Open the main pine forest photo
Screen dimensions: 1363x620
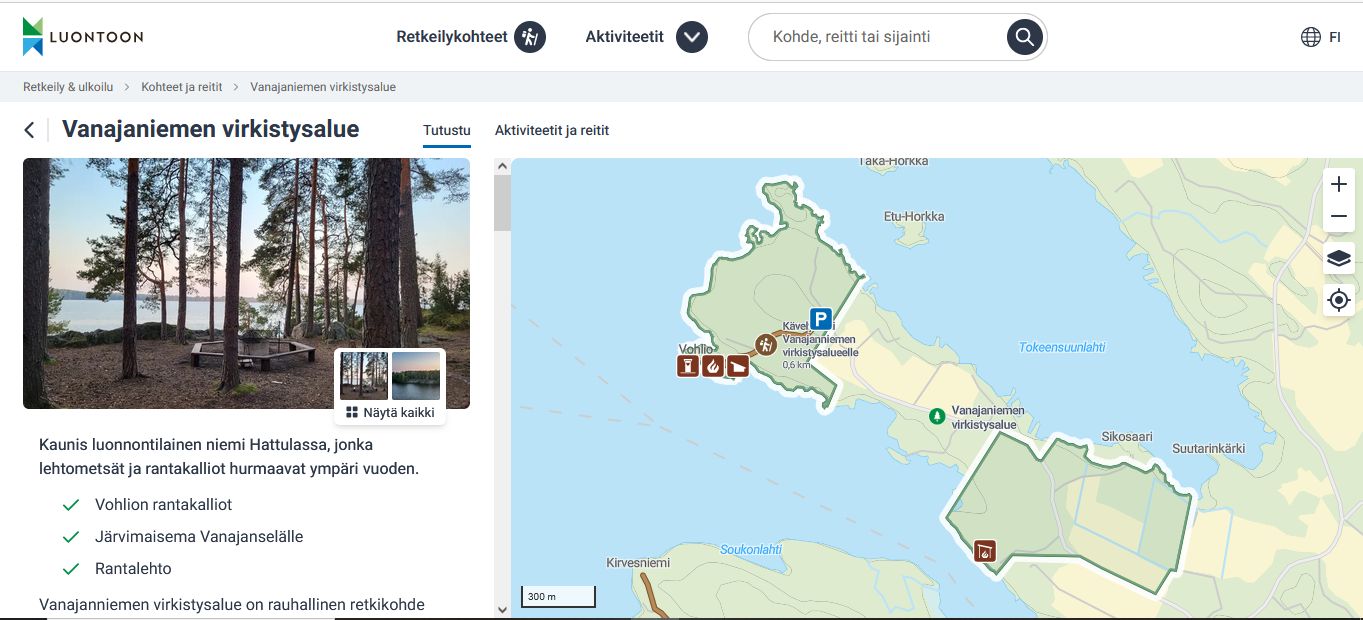click(x=246, y=283)
